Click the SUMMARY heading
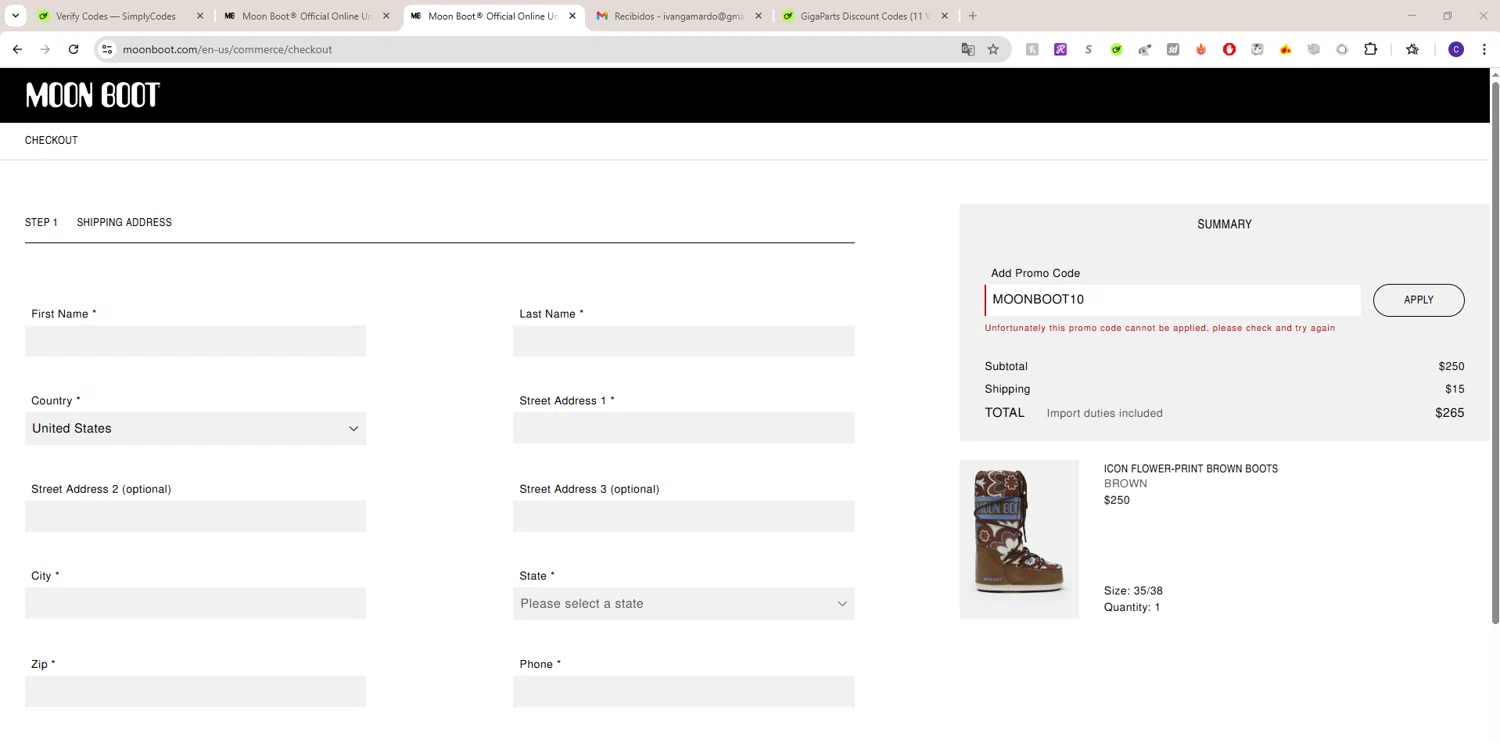This screenshot has height=743, width=1500. (1224, 224)
